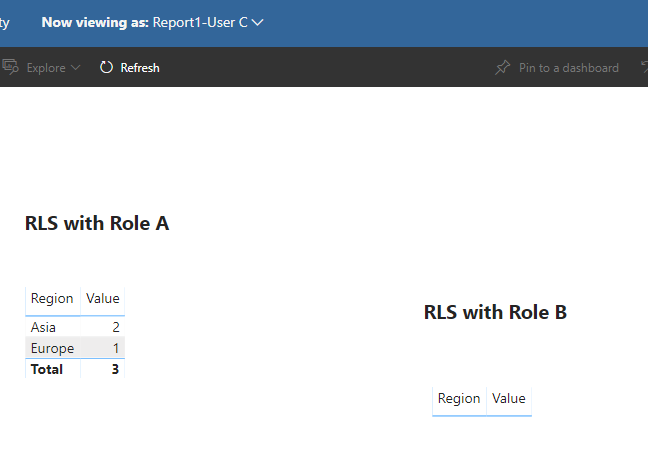Sort by the Value column header in the Role A table
The image size is (648, 449).
coord(102,299)
